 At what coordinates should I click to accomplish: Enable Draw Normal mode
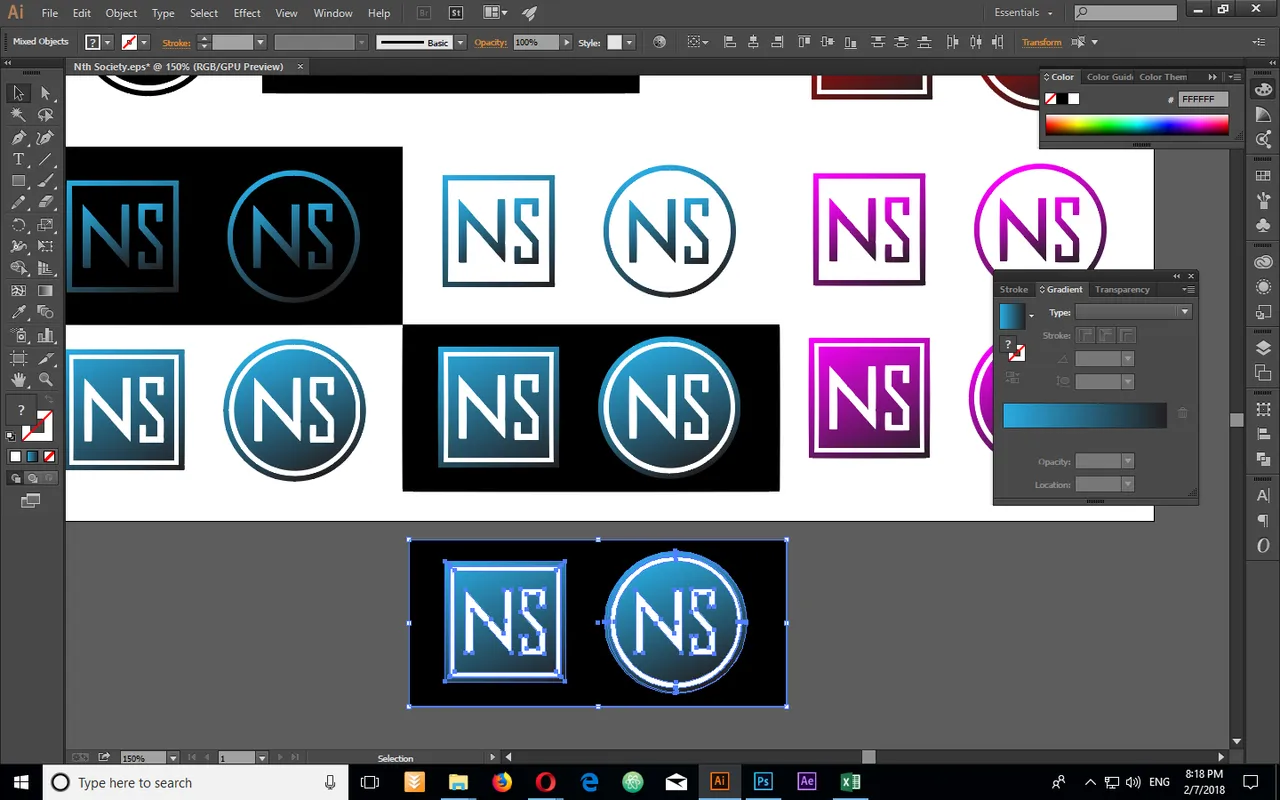(x=16, y=478)
